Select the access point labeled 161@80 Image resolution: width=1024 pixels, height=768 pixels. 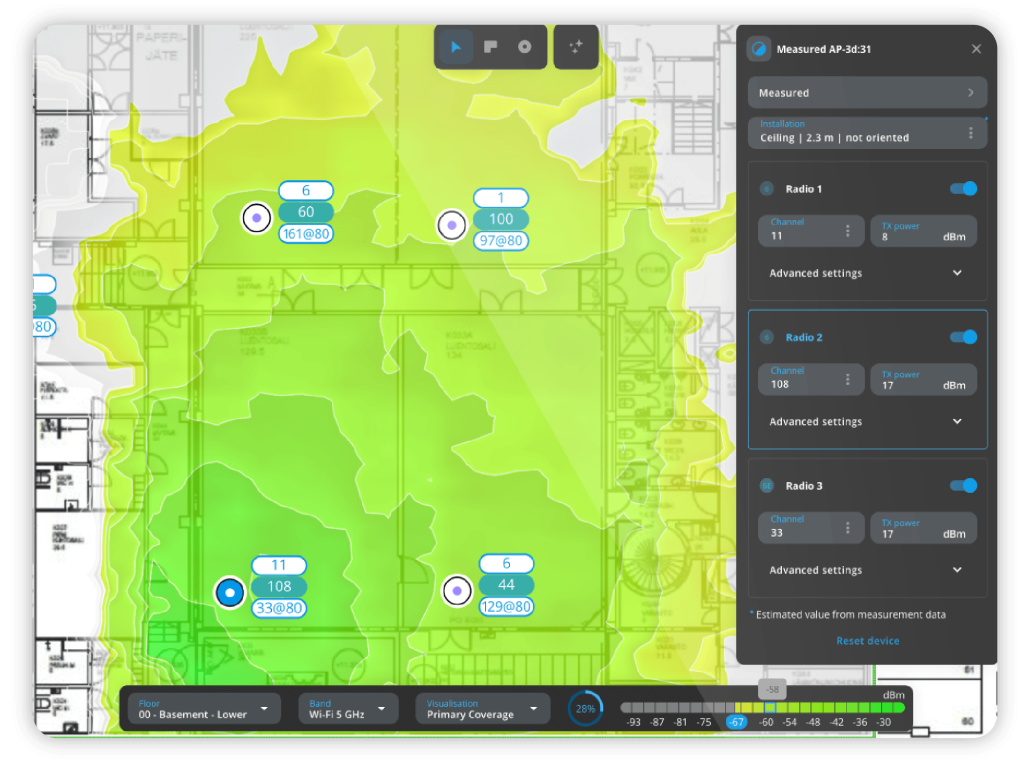(x=257, y=217)
